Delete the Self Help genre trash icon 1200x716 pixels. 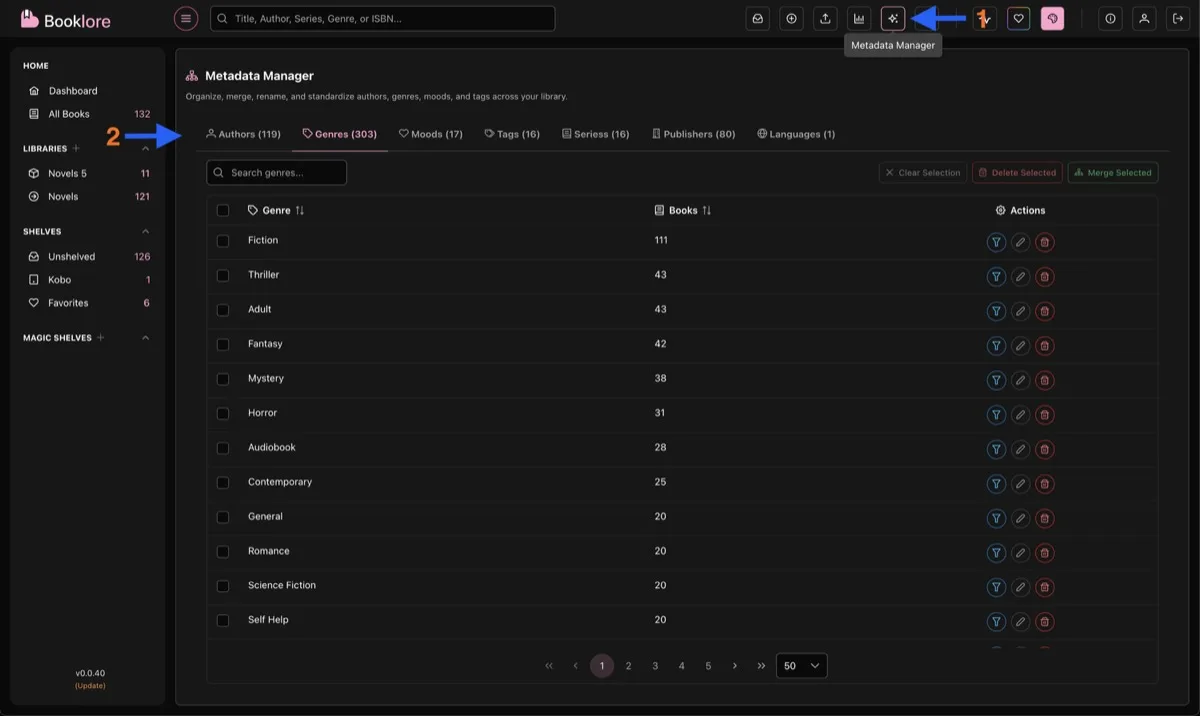[1044, 621]
